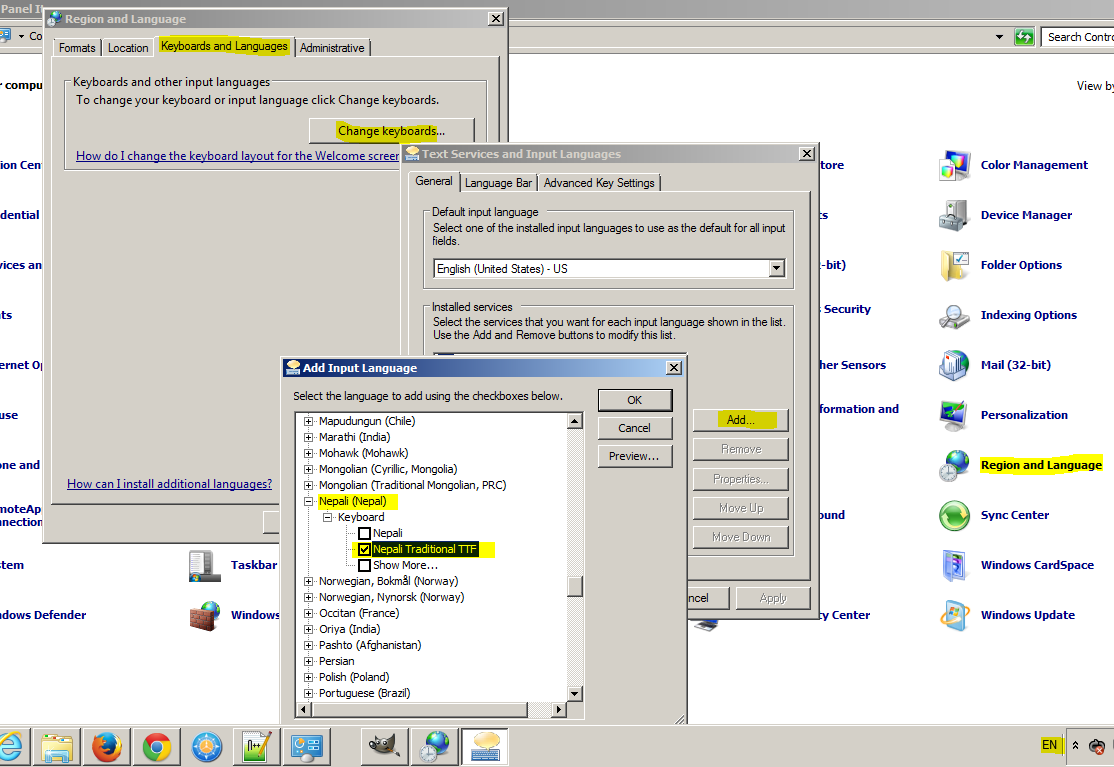Switch to the Location tab
Viewport: 1114px width, 767px height.
click(x=128, y=48)
